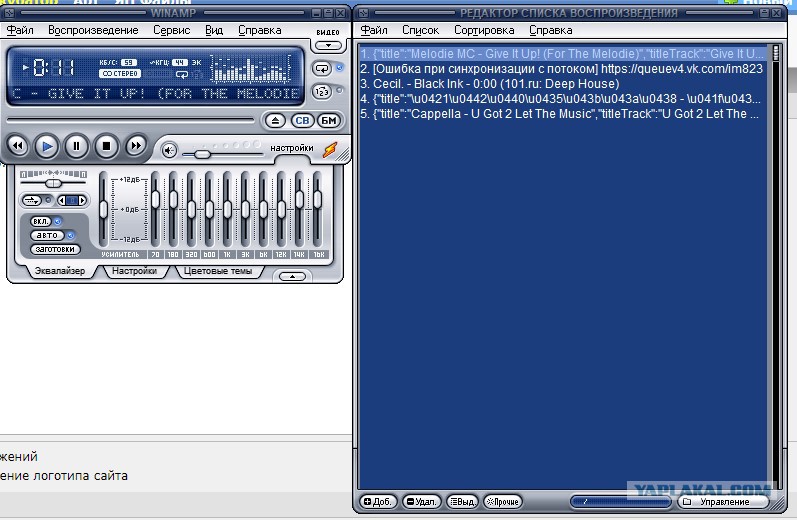
Task: Toggle repeat mode button
Action: [x=322, y=68]
